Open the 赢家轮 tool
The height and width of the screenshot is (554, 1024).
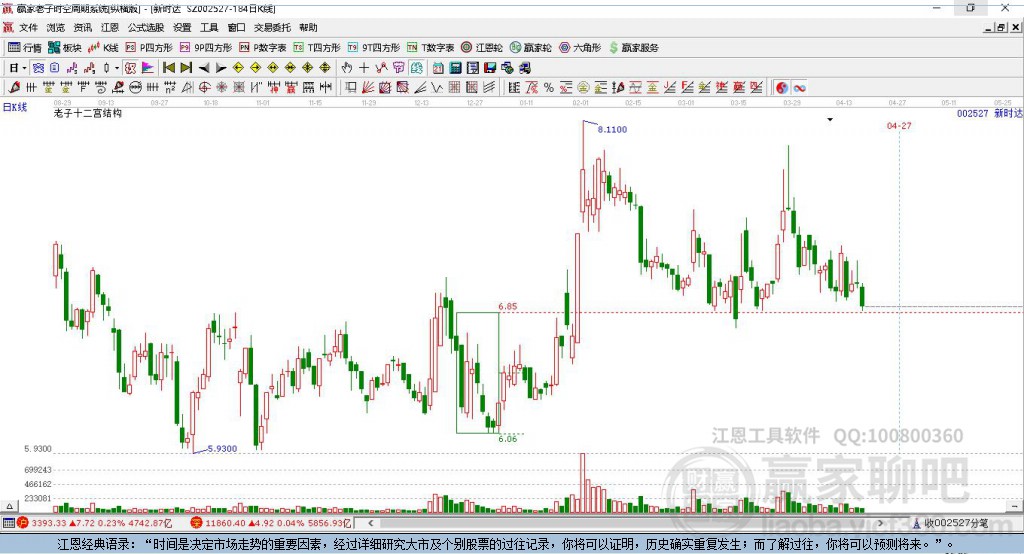(531, 48)
